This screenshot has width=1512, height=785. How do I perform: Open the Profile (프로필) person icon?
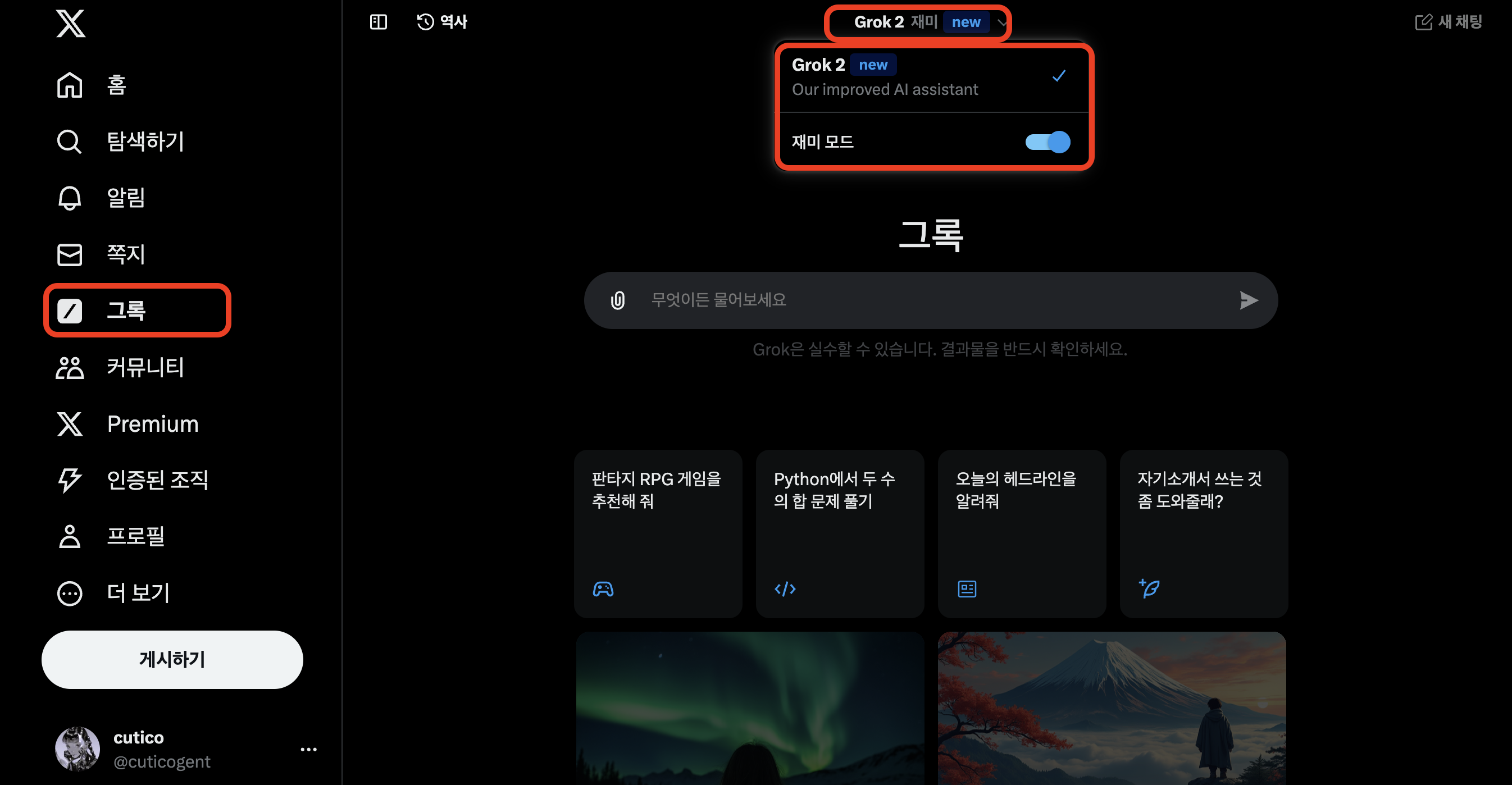[x=69, y=536]
